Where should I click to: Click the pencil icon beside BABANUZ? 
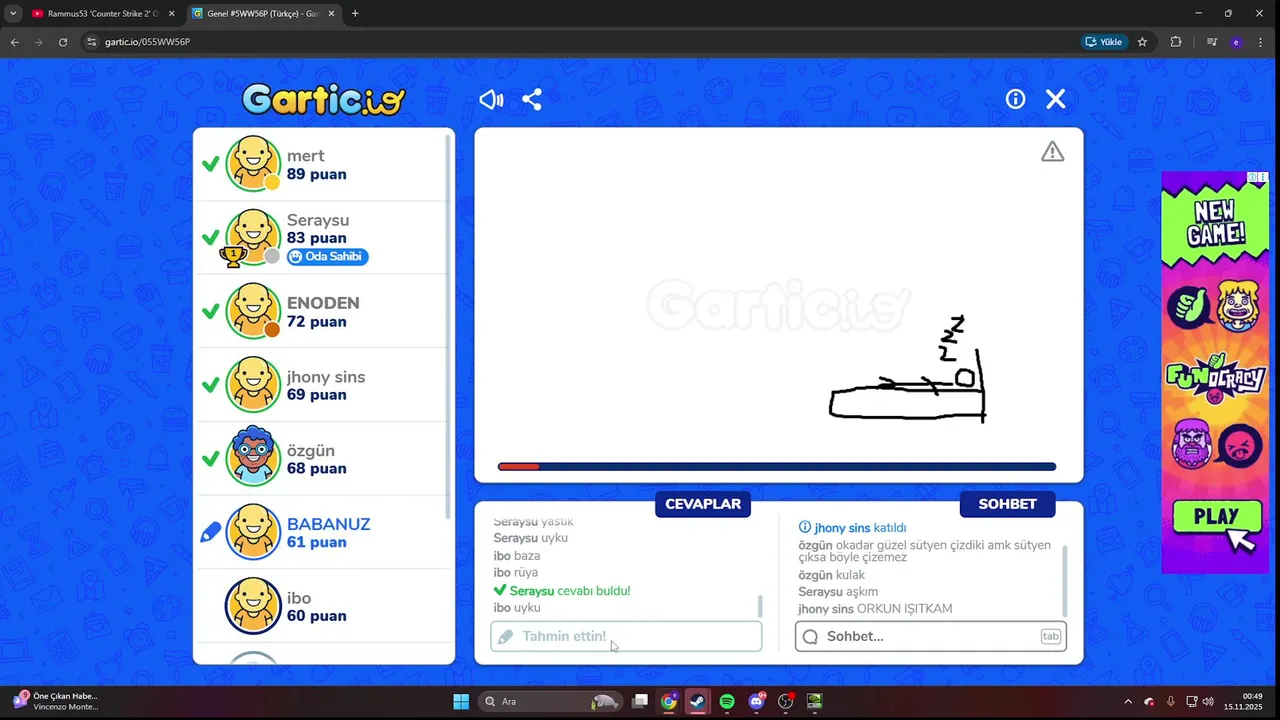click(210, 533)
